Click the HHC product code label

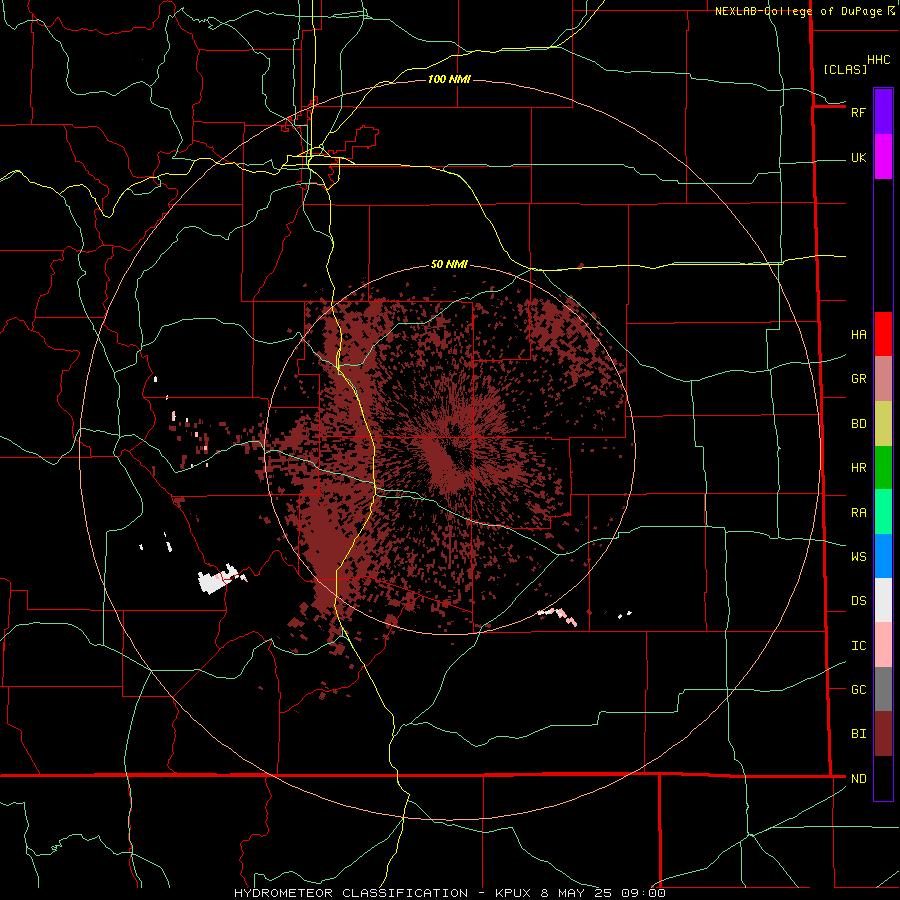pyautogui.click(x=878, y=60)
